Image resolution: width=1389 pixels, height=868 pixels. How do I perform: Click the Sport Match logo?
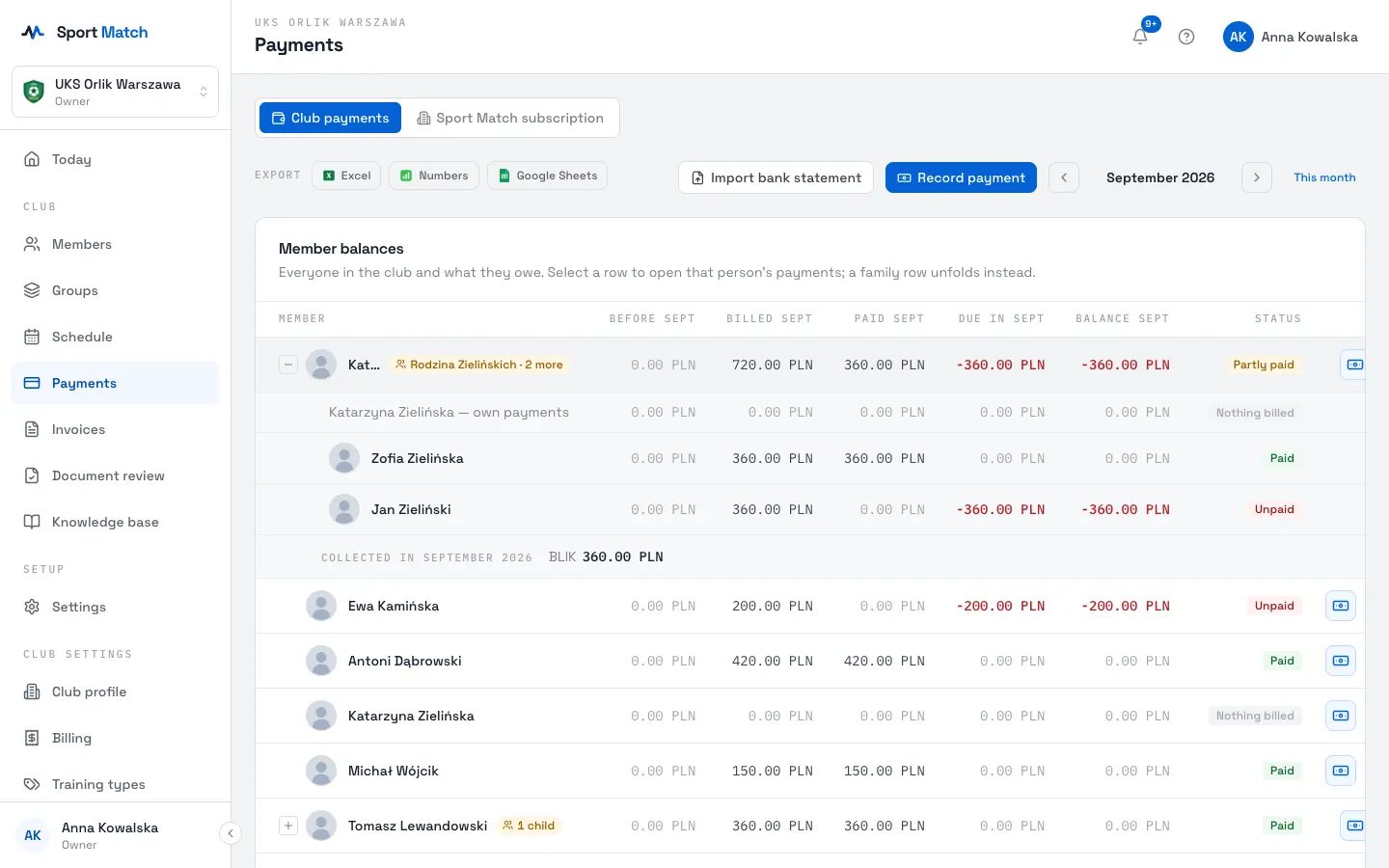[x=85, y=32]
